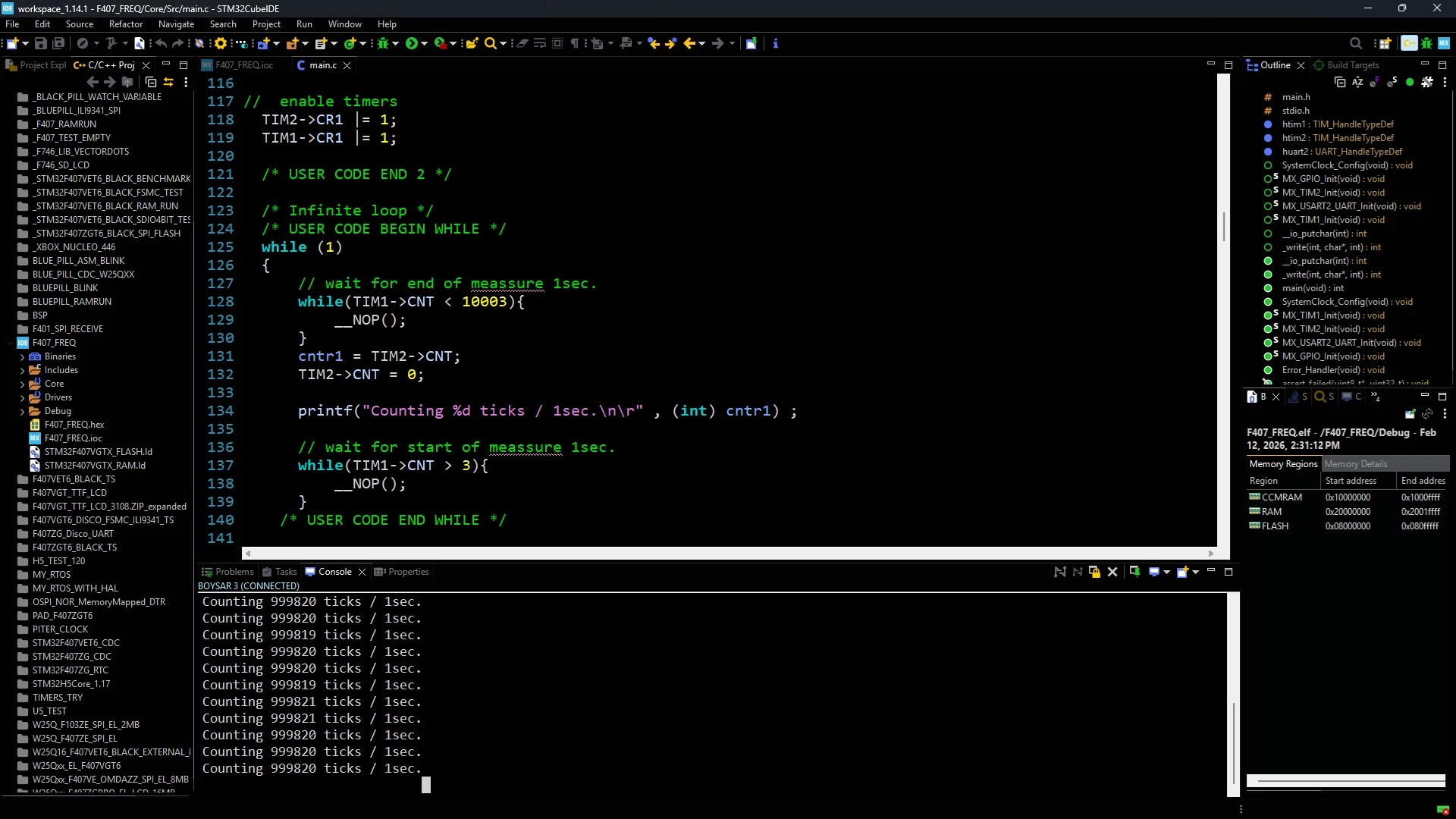The image size is (1456, 819).
Task: Click the magnifier Search toolbar icon
Action: coord(491,43)
